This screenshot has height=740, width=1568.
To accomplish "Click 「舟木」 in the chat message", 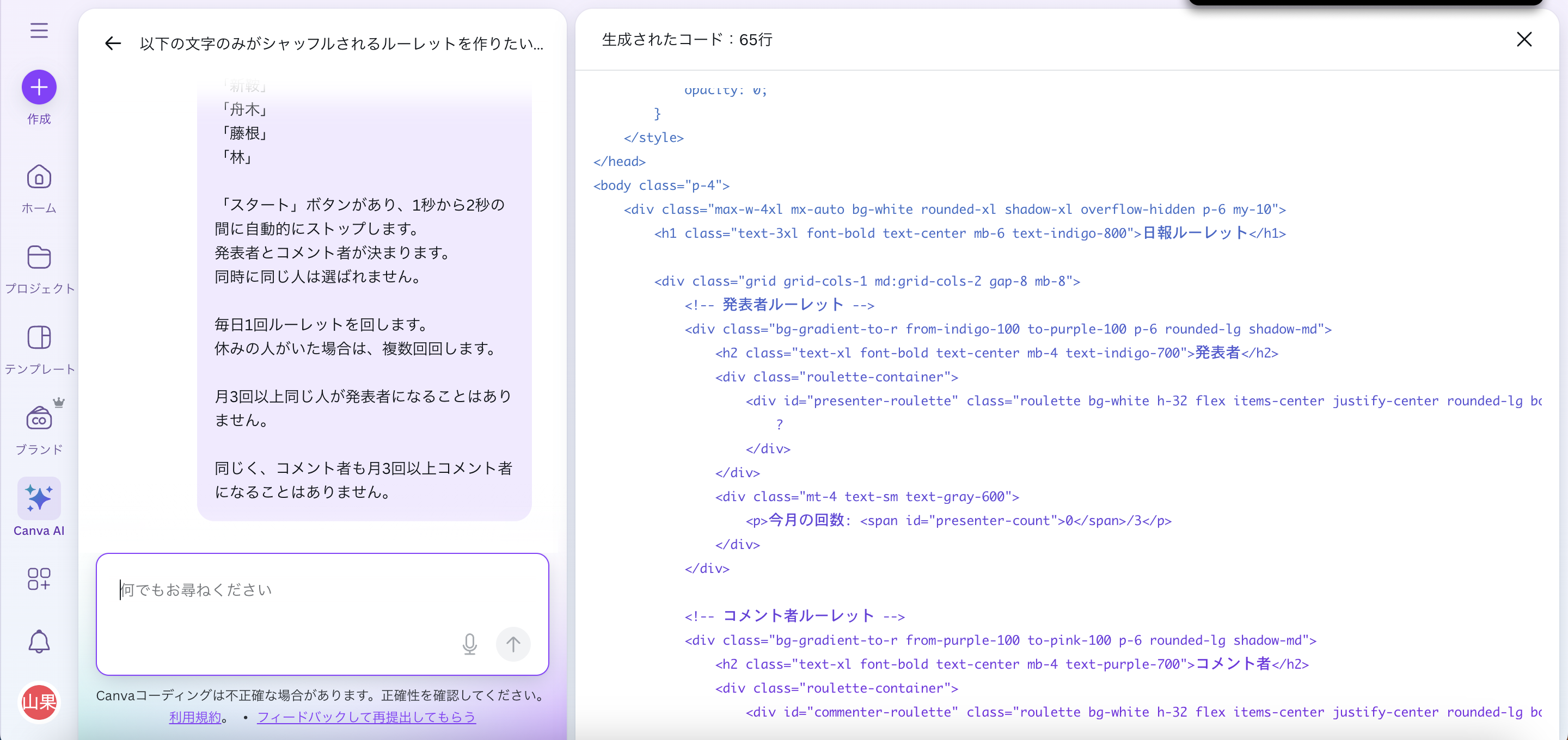I will (x=244, y=109).
